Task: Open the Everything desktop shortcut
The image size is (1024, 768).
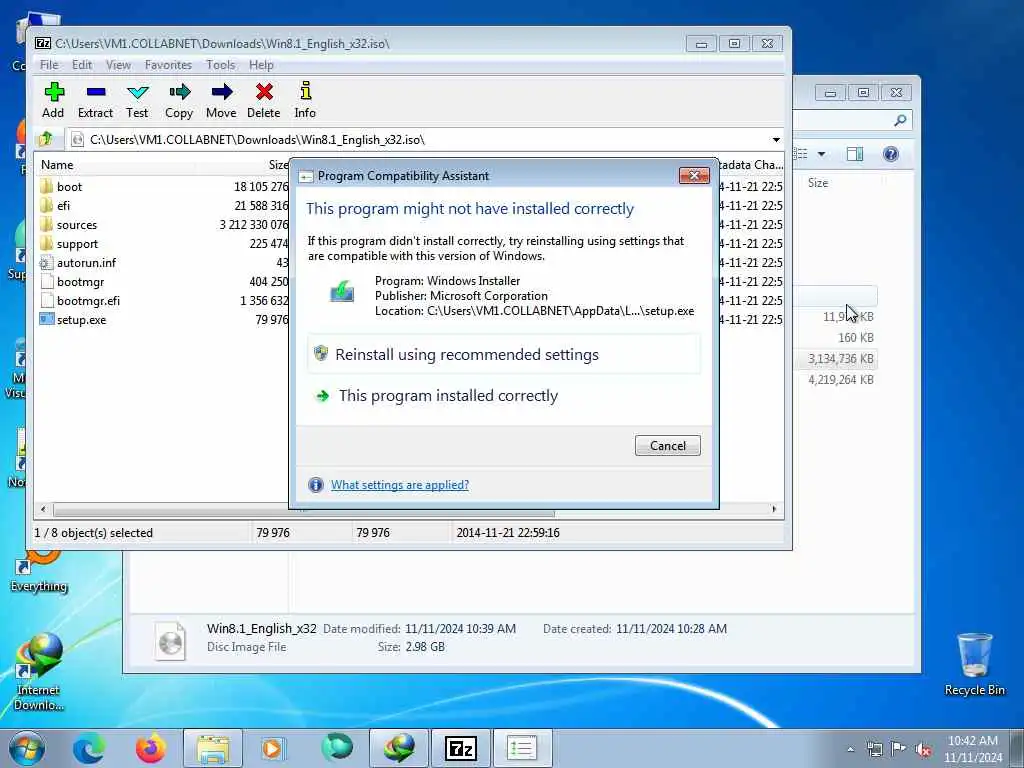Action: [39, 571]
